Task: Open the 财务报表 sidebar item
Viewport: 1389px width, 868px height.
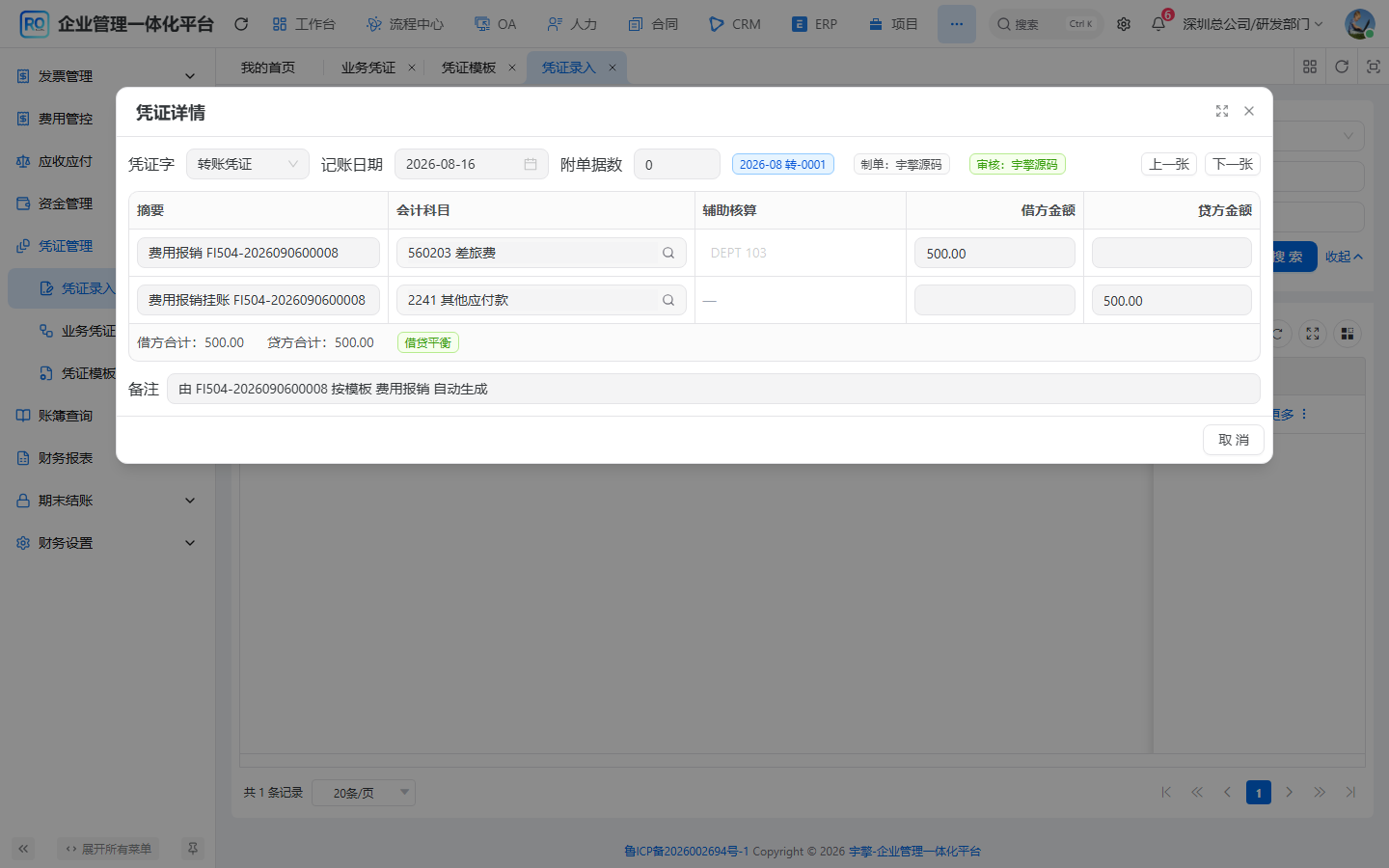Action: [107, 458]
